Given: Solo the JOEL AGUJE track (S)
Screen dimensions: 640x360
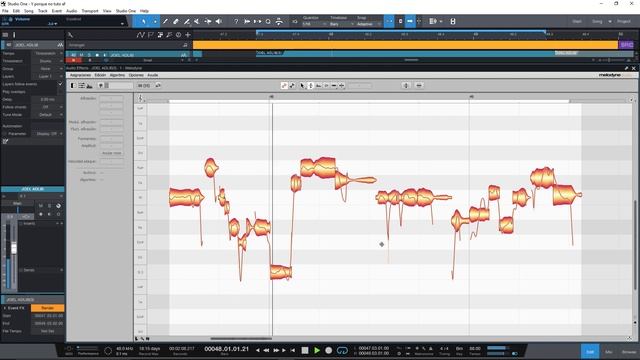Looking at the screenshot, I should pyautogui.click(x=89, y=55).
